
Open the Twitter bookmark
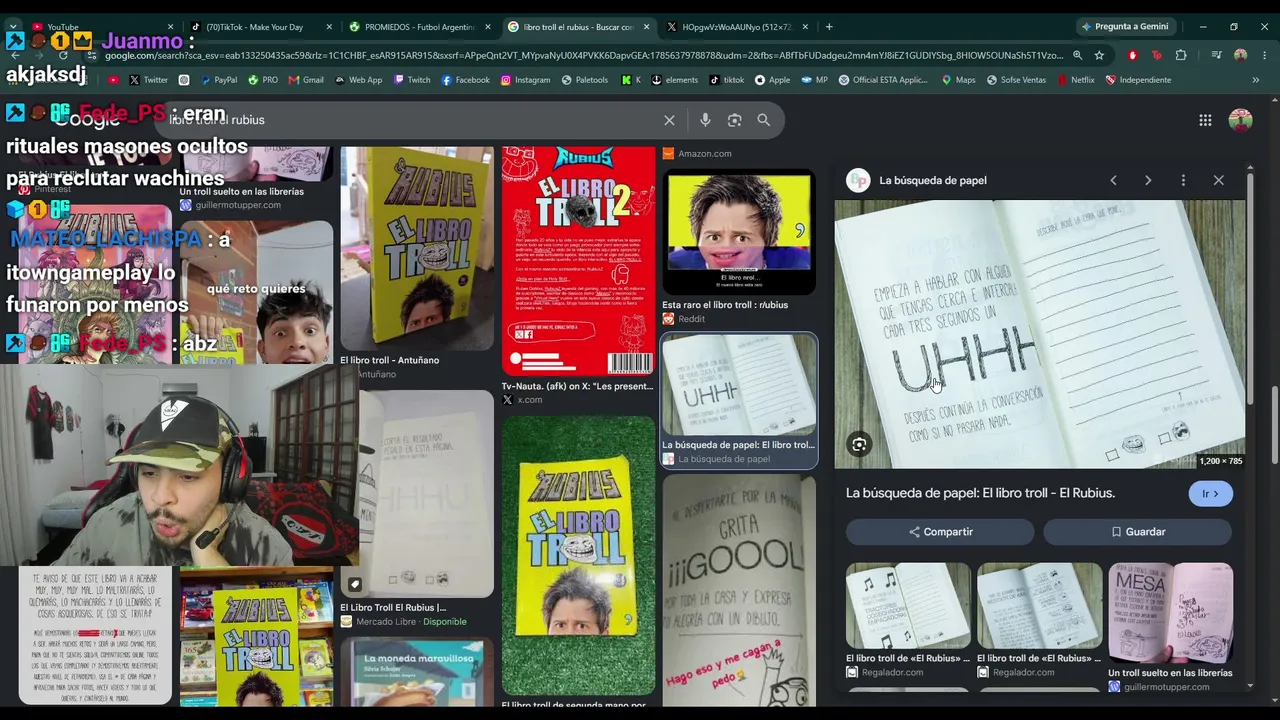(x=148, y=80)
